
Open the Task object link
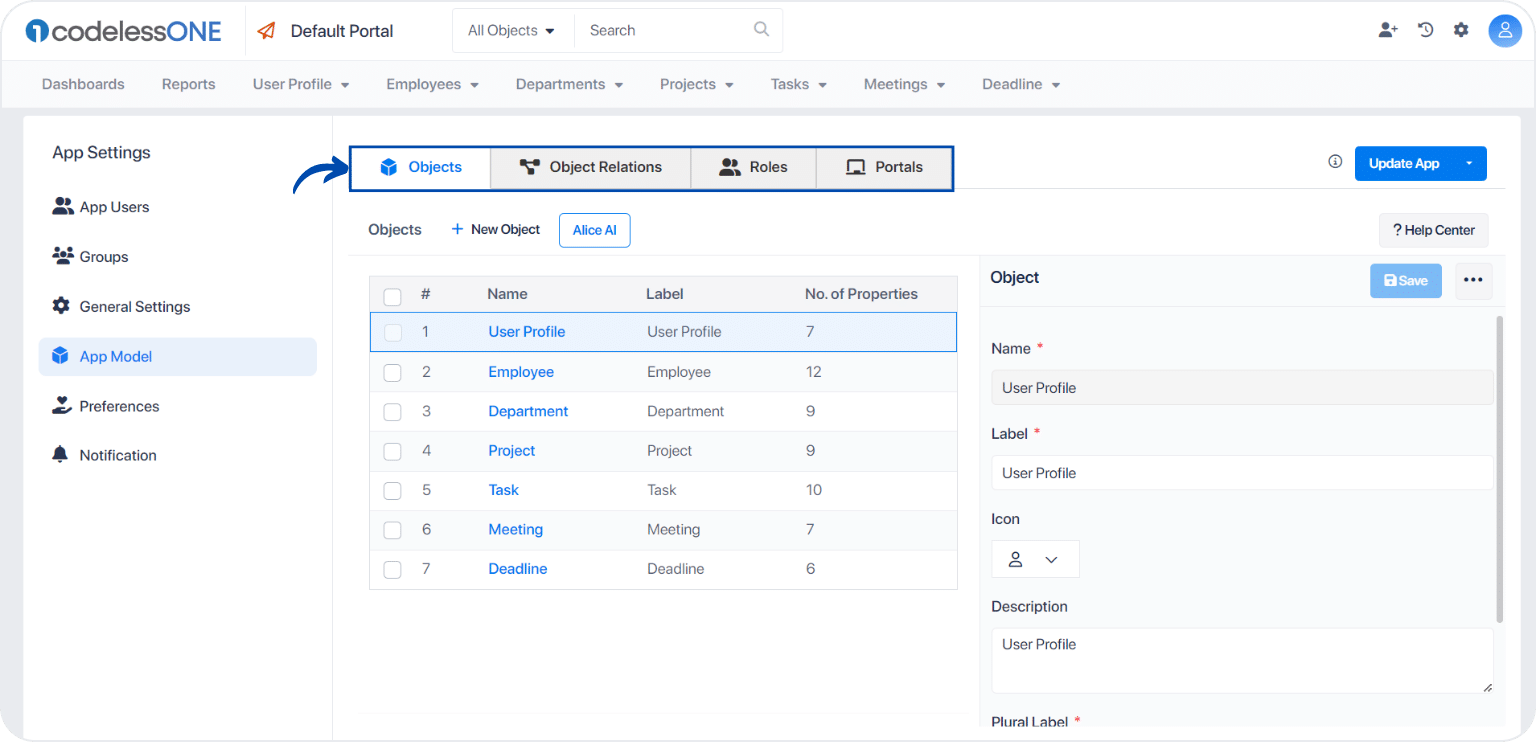pos(504,490)
